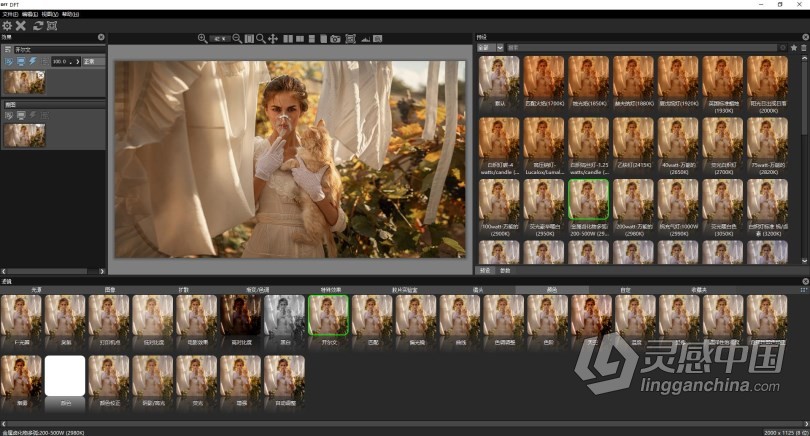Open the 视图 menu
The width and height of the screenshot is (810, 436).
[x=50, y=14]
